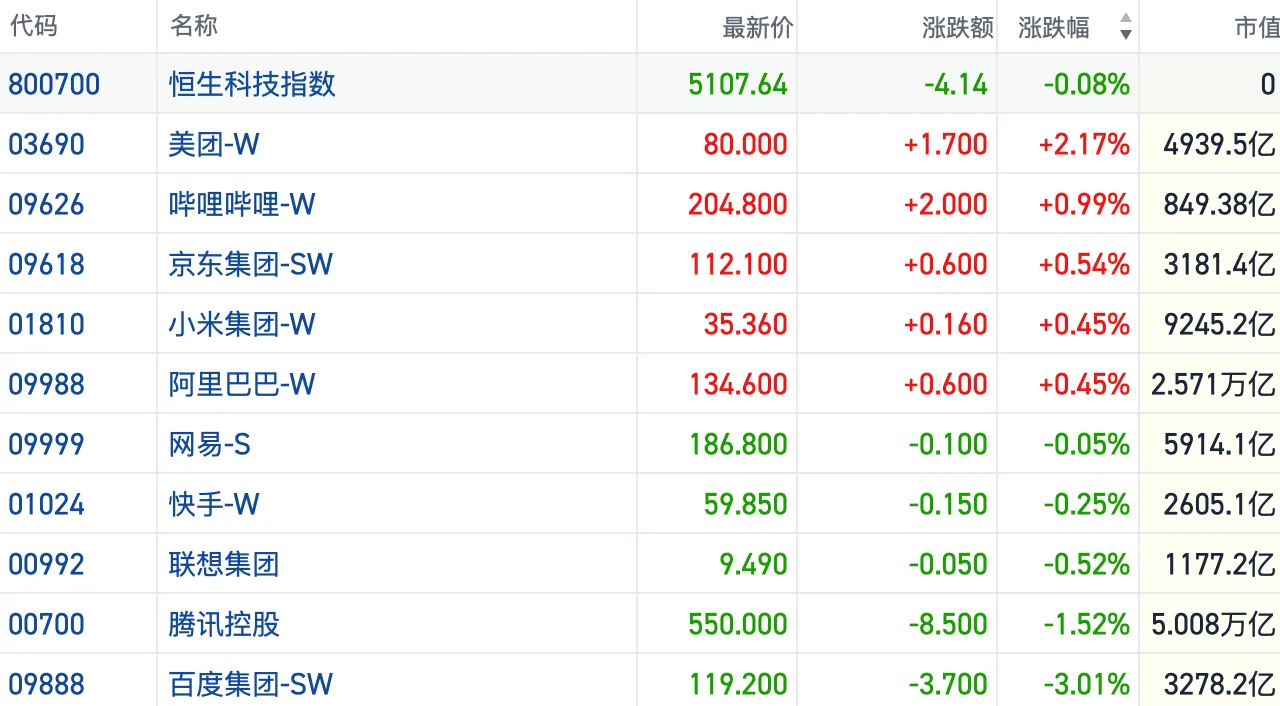Viewport: 1280px width, 706px height.
Task: Open 京东集团-SW stock details
Action: point(251,264)
